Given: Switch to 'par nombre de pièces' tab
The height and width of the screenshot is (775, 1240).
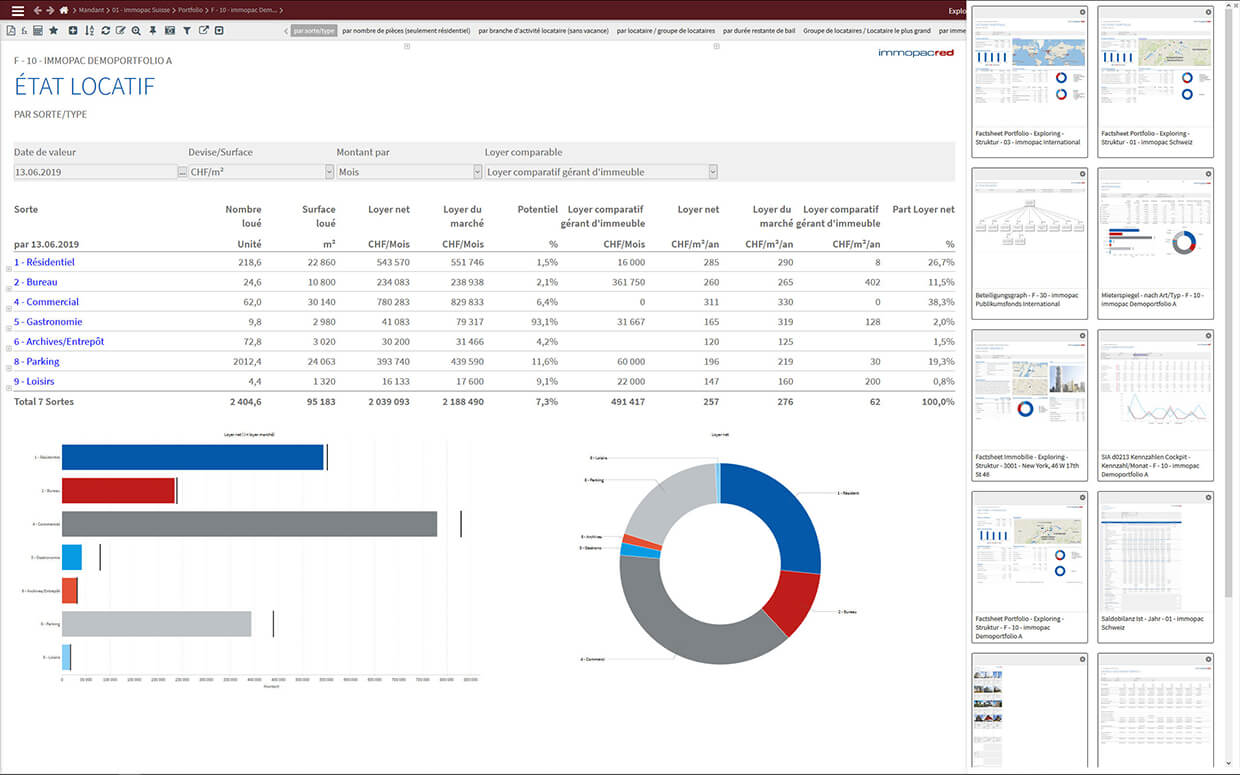Looking at the screenshot, I should pyautogui.click(x=406, y=31).
